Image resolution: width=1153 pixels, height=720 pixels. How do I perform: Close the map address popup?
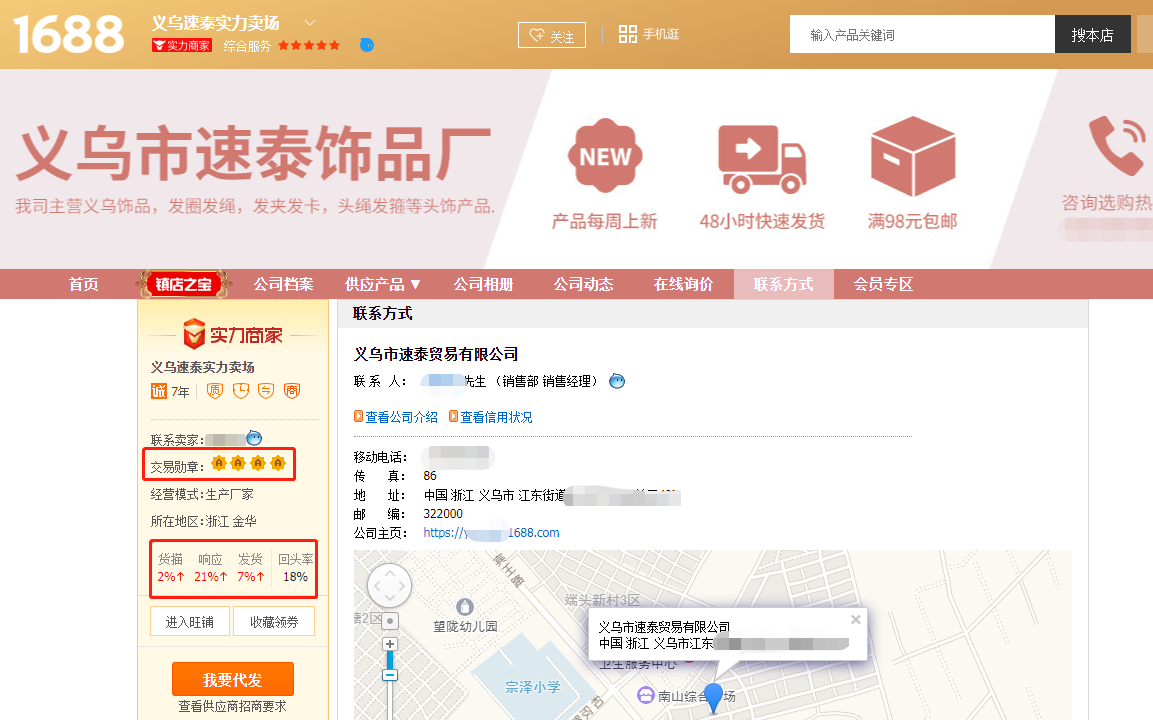(855, 619)
